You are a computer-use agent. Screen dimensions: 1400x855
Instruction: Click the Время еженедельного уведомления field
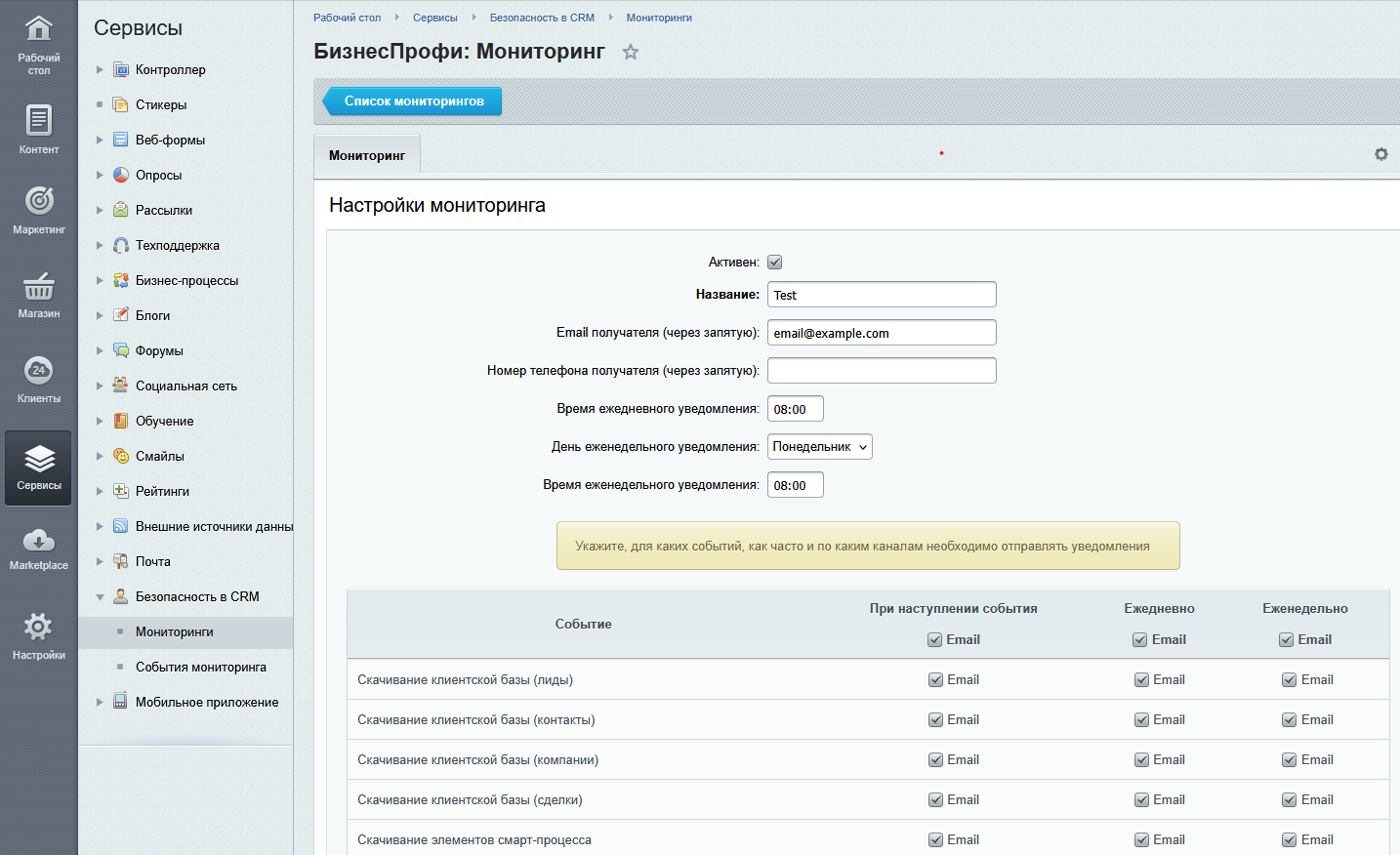point(796,485)
